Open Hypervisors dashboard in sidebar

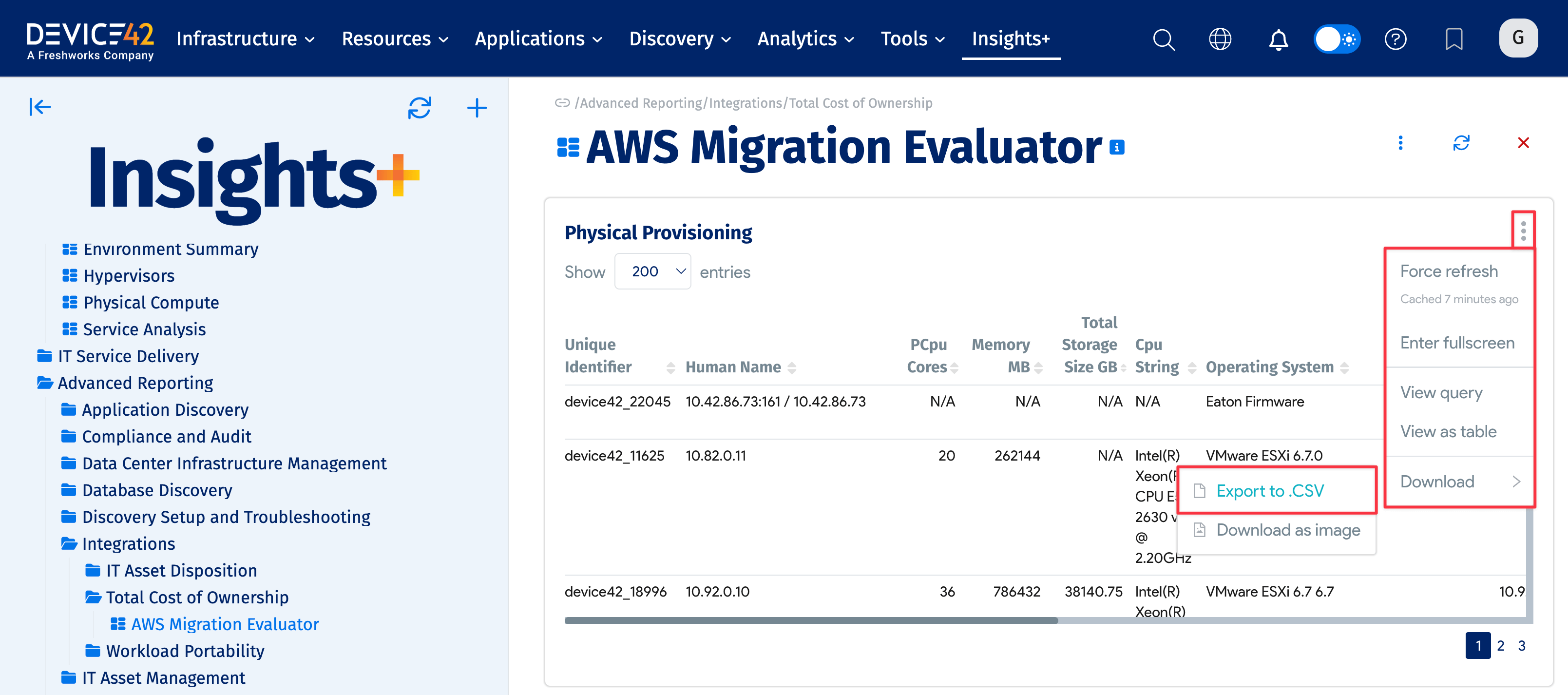118,276
